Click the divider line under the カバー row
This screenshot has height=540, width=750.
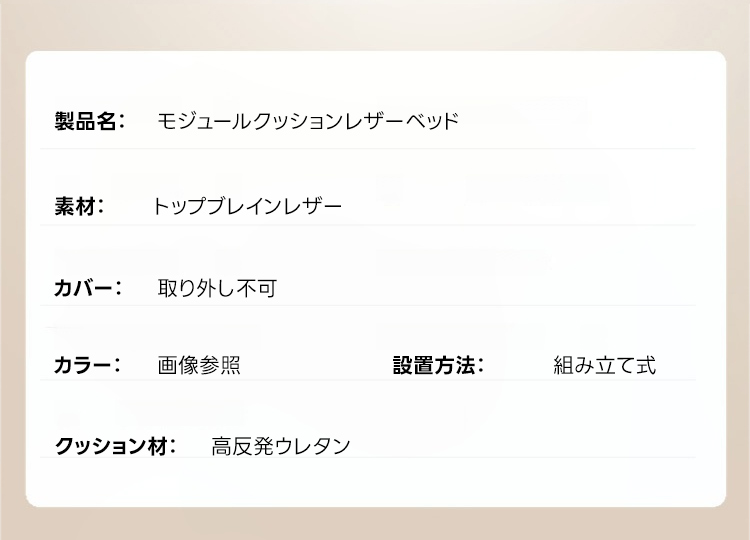pyautogui.click(x=368, y=305)
